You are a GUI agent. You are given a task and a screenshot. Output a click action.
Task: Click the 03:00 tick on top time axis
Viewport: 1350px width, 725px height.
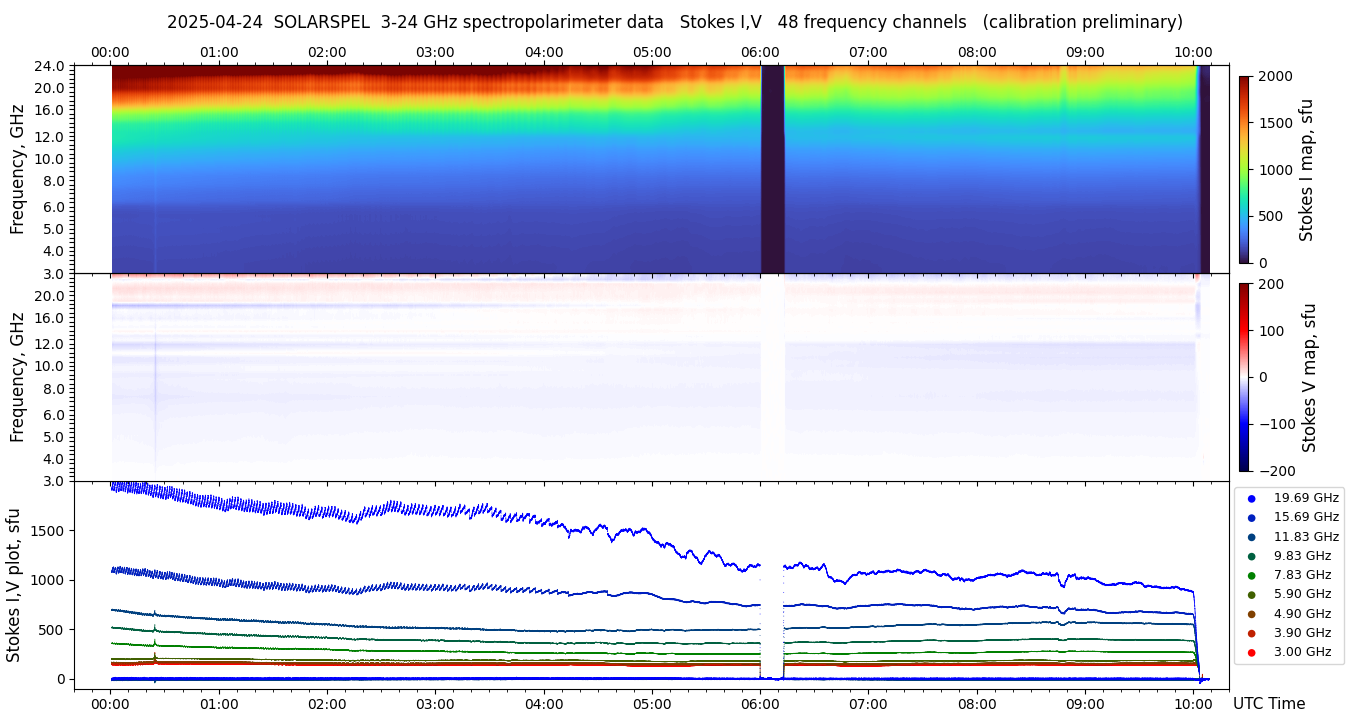435,52
